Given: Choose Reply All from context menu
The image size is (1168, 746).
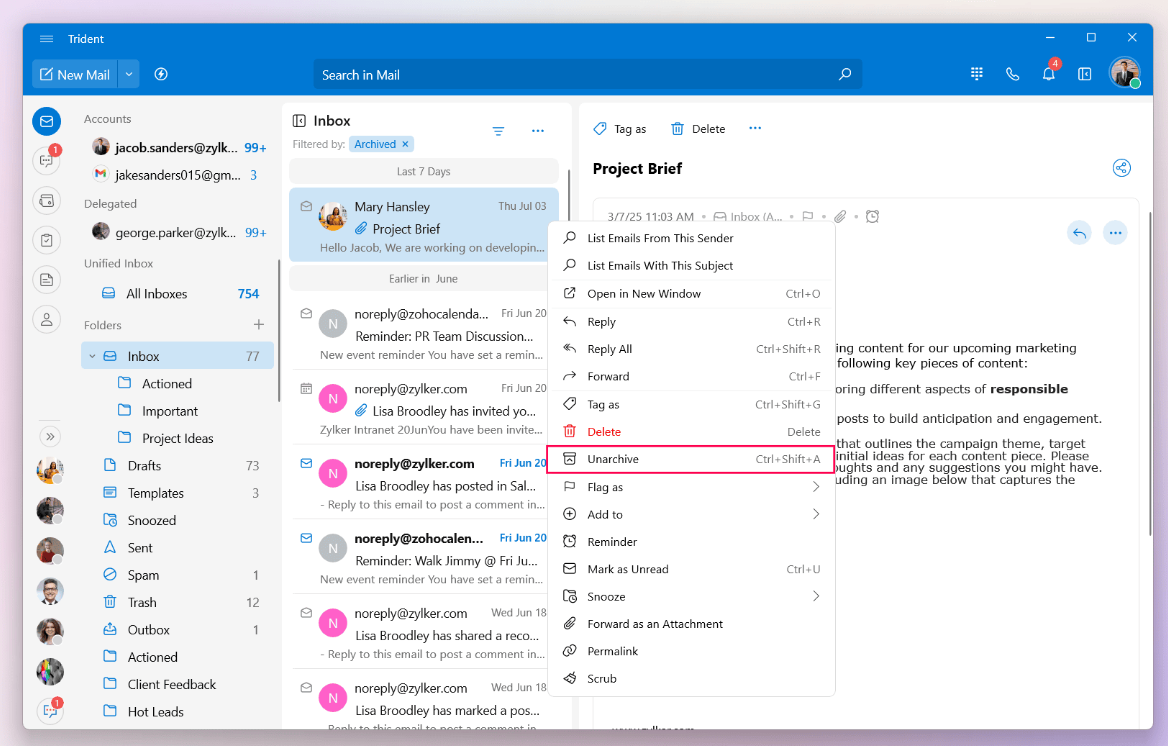Looking at the screenshot, I should 691,350.
